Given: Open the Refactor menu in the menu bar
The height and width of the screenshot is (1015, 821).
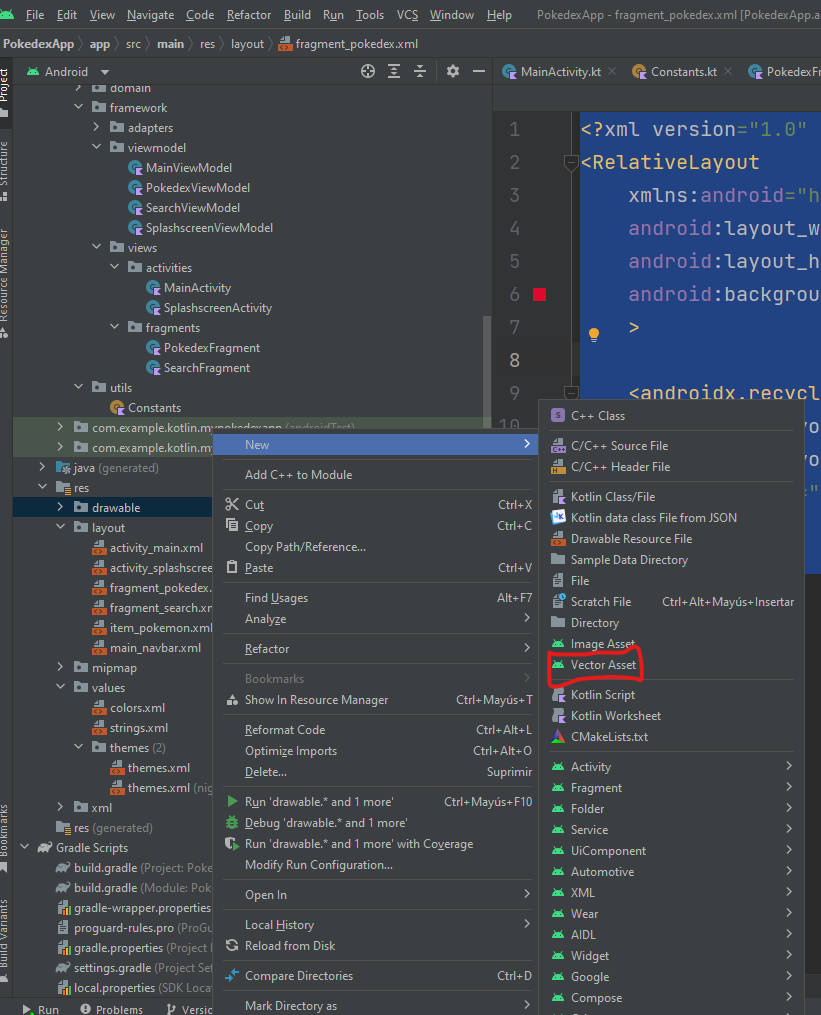Looking at the screenshot, I should pos(248,15).
